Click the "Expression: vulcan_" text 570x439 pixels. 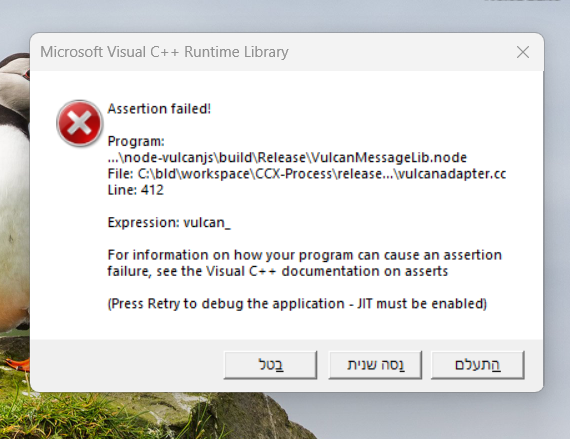click(169, 222)
